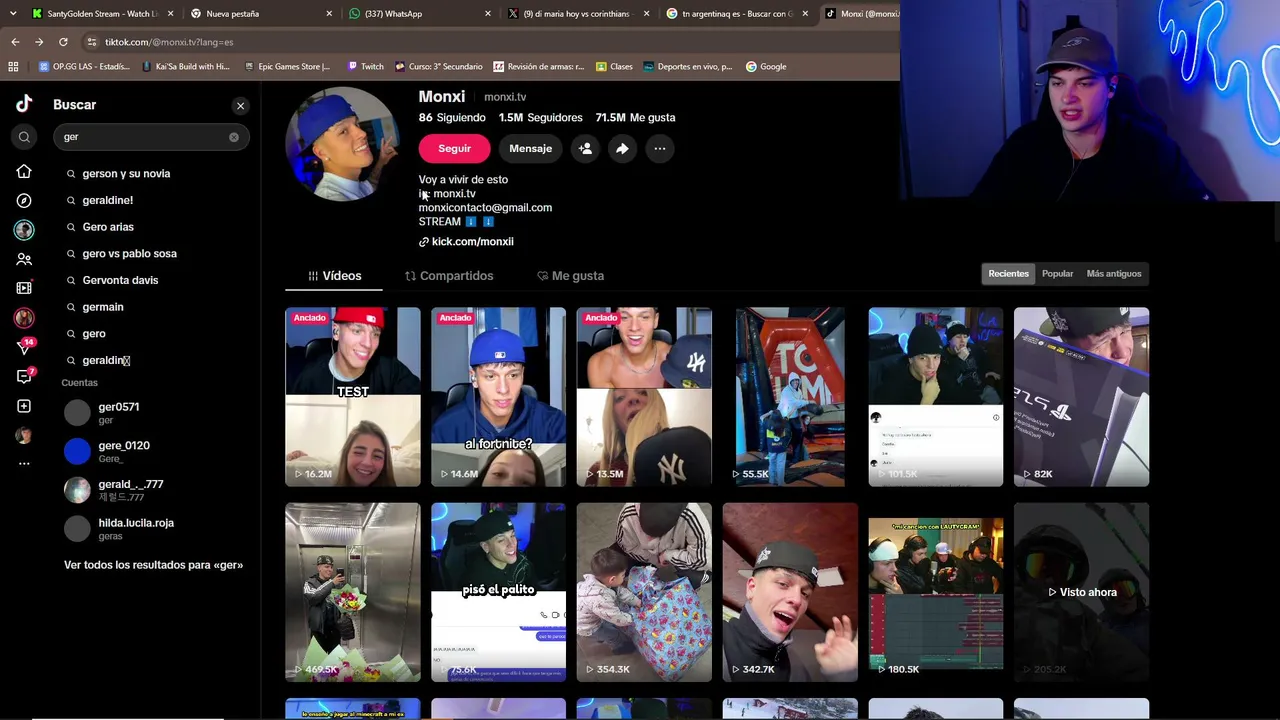The width and height of the screenshot is (1280, 720).
Task: Click the add-friend icon next to Mensaje
Action: click(585, 148)
